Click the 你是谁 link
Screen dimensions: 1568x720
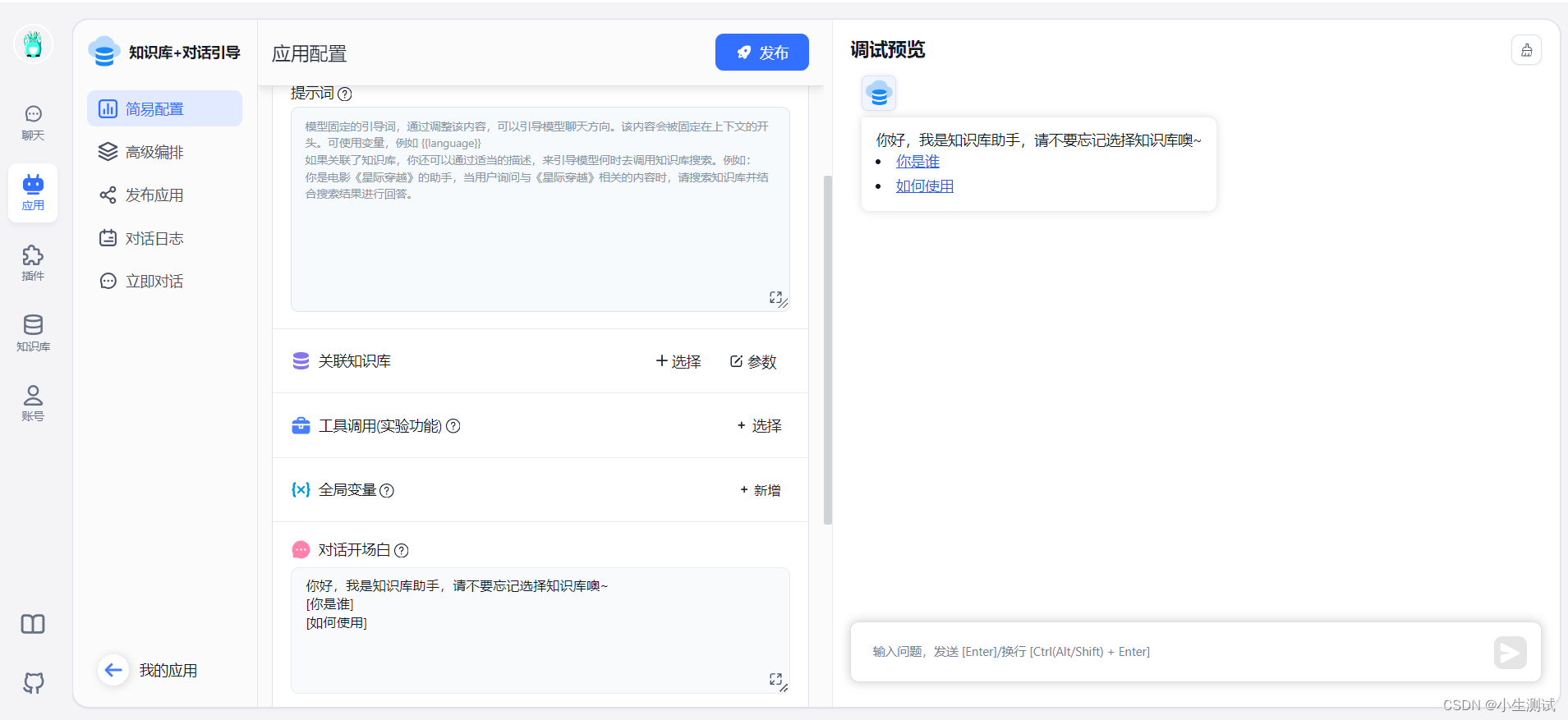point(917,162)
